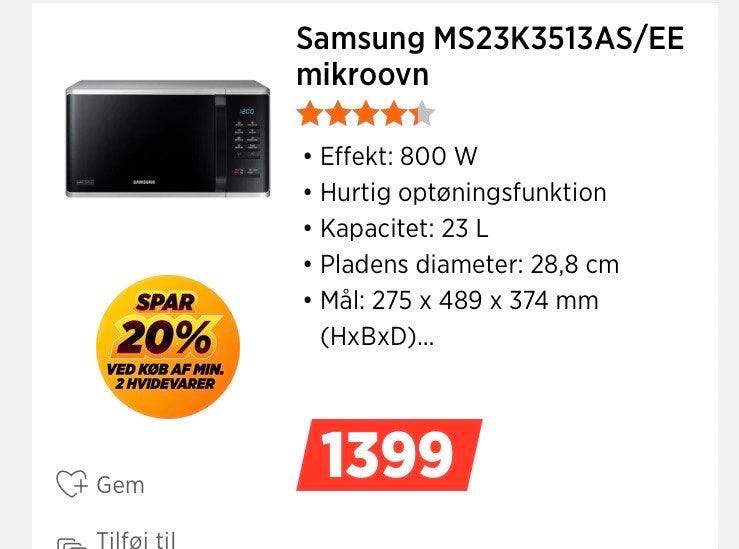Open the "Tilføj til" link

[x=136, y=539]
